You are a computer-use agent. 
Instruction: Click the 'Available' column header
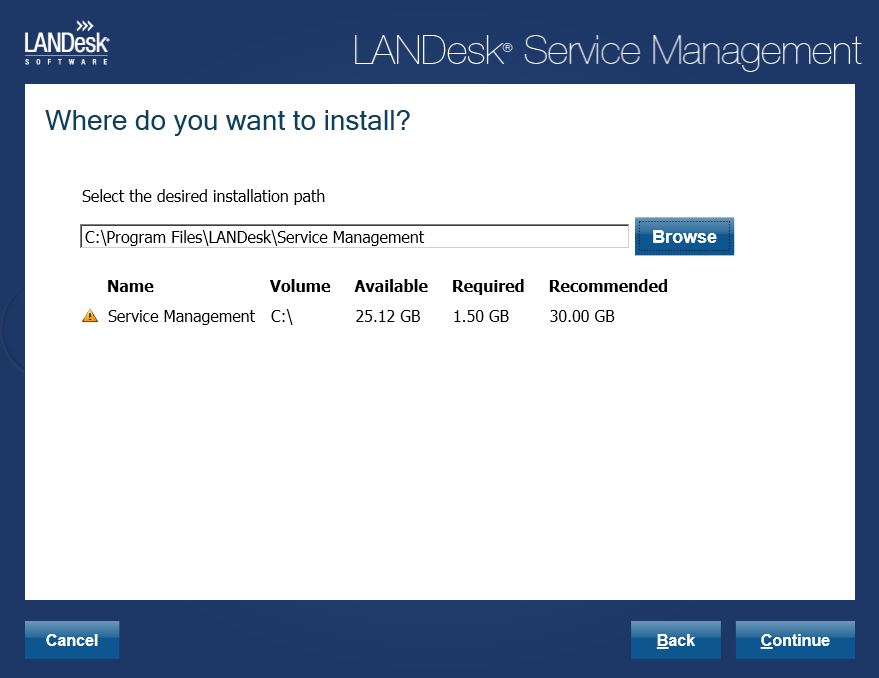coord(391,286)
